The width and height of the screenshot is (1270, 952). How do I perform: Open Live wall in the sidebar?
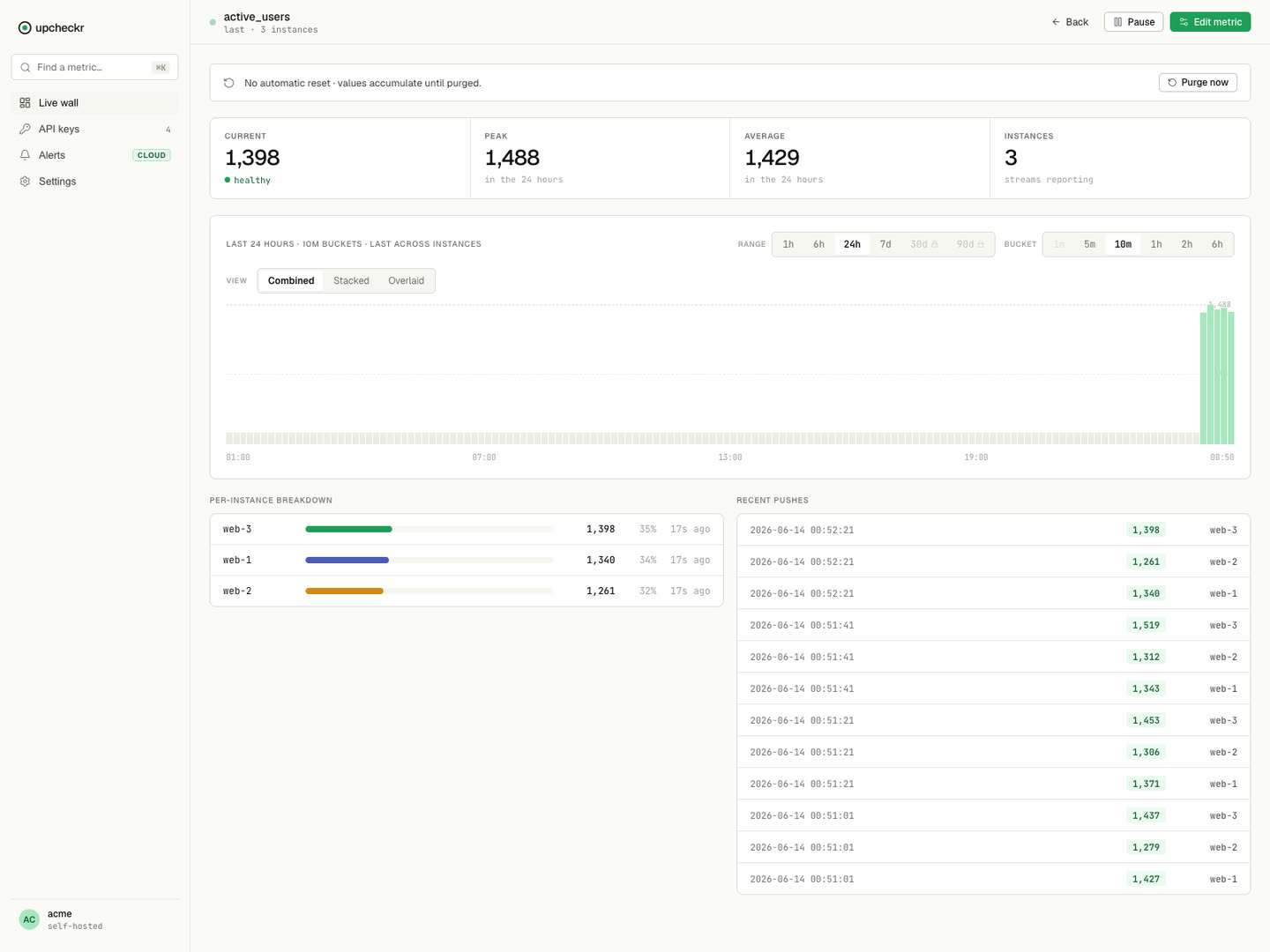coord(94,103)
